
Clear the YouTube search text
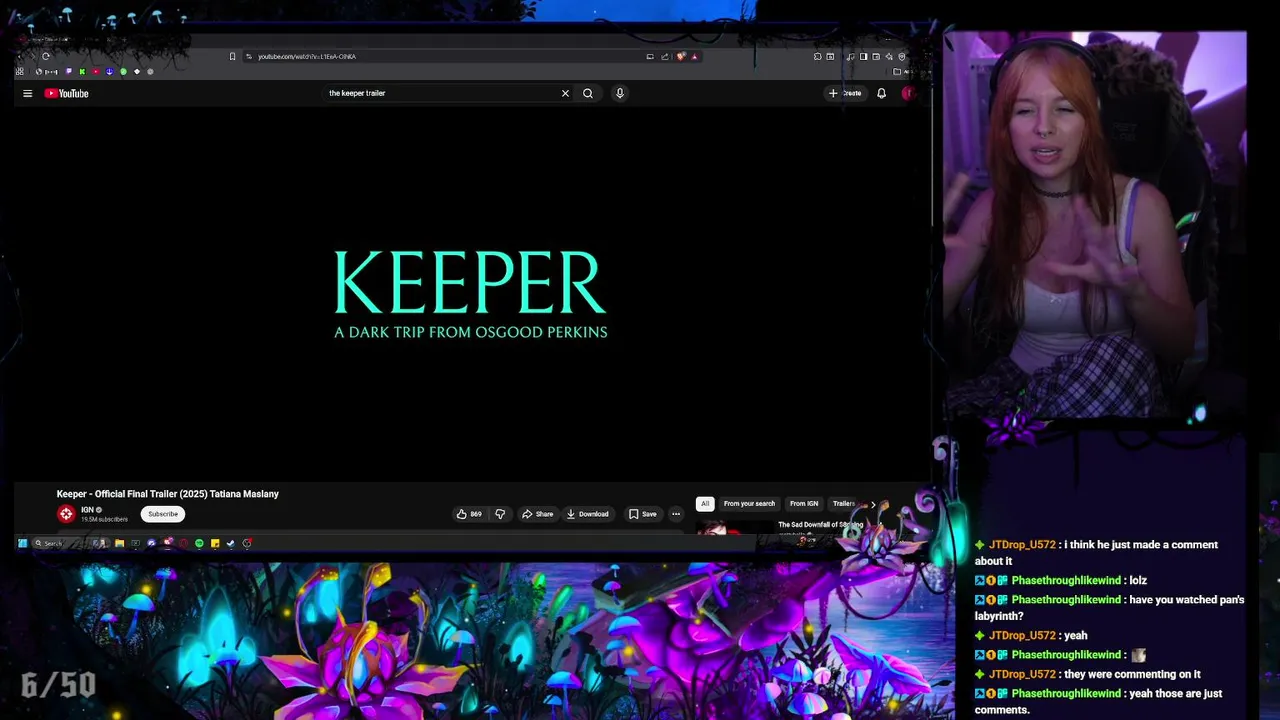[565, 93]
